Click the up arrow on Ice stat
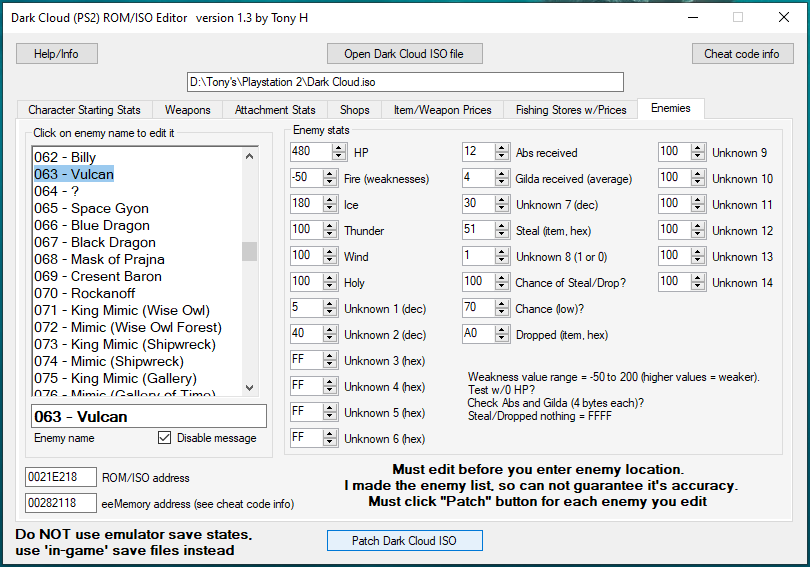Screen dimensions: 810x567 tap(337, 201)
